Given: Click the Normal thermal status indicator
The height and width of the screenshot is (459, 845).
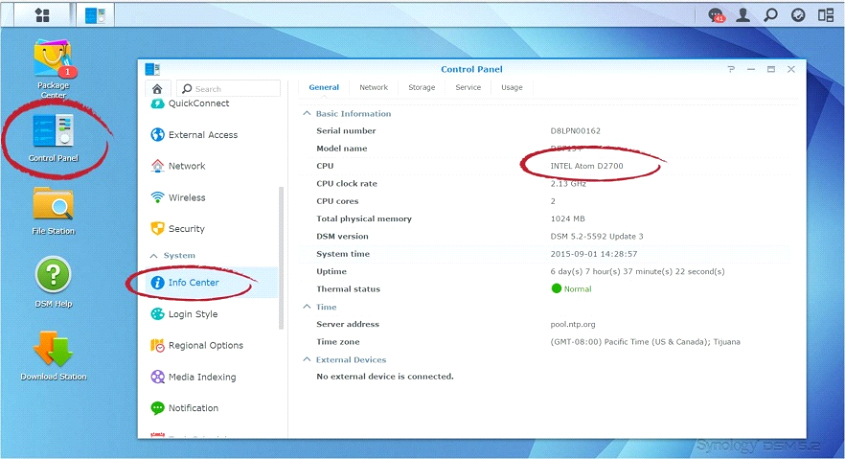Looking at the screenshot, I should (x=571, y=289).
